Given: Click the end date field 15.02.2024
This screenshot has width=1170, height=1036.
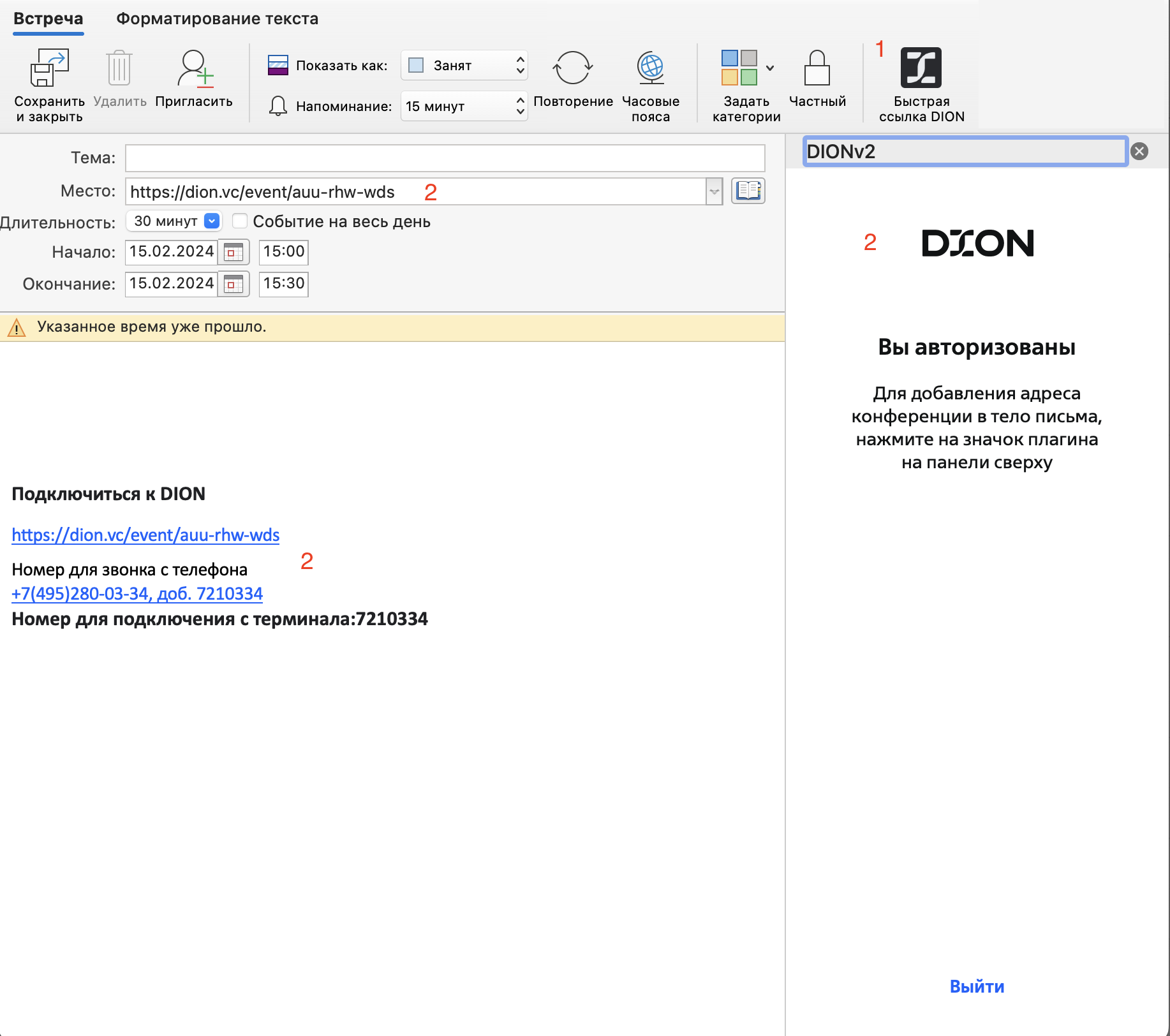Looking at the screenshot, I should coord(171,284).
